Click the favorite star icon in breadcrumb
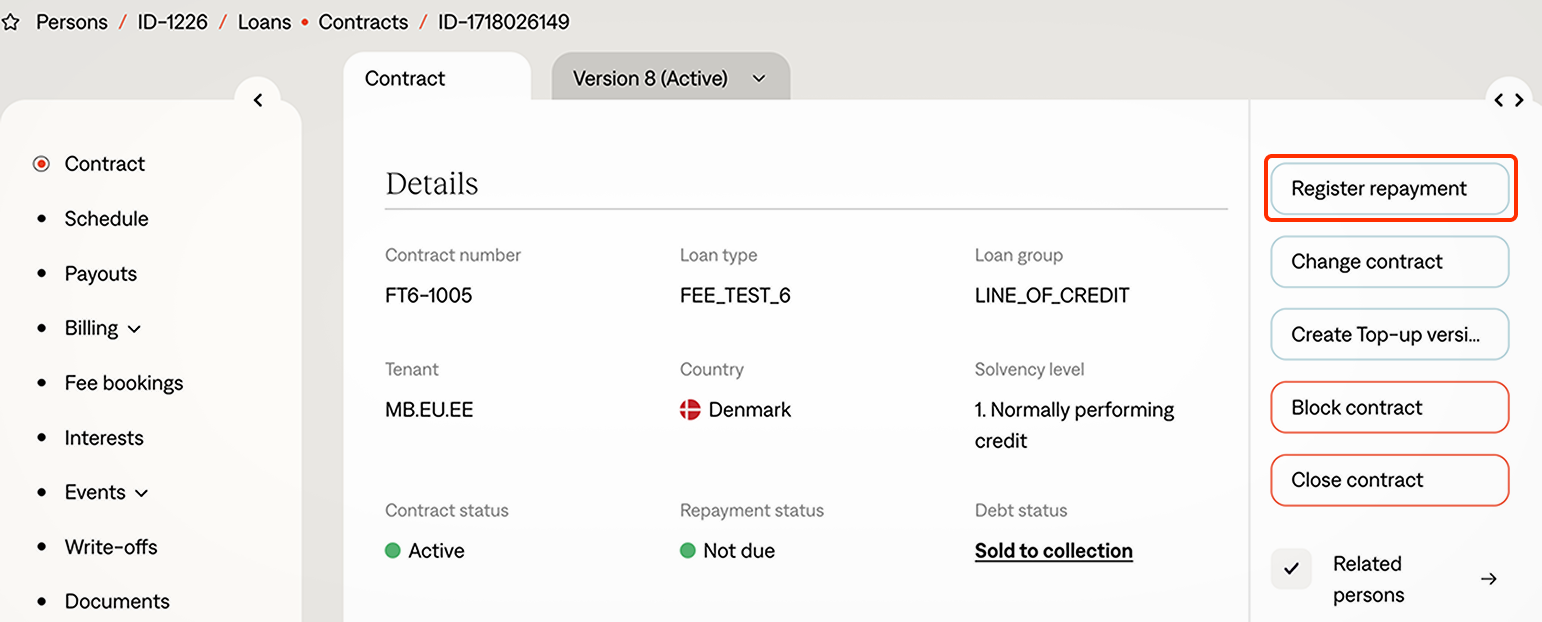The height and width of the screenshot is (622, 1542). click(11, 22)
